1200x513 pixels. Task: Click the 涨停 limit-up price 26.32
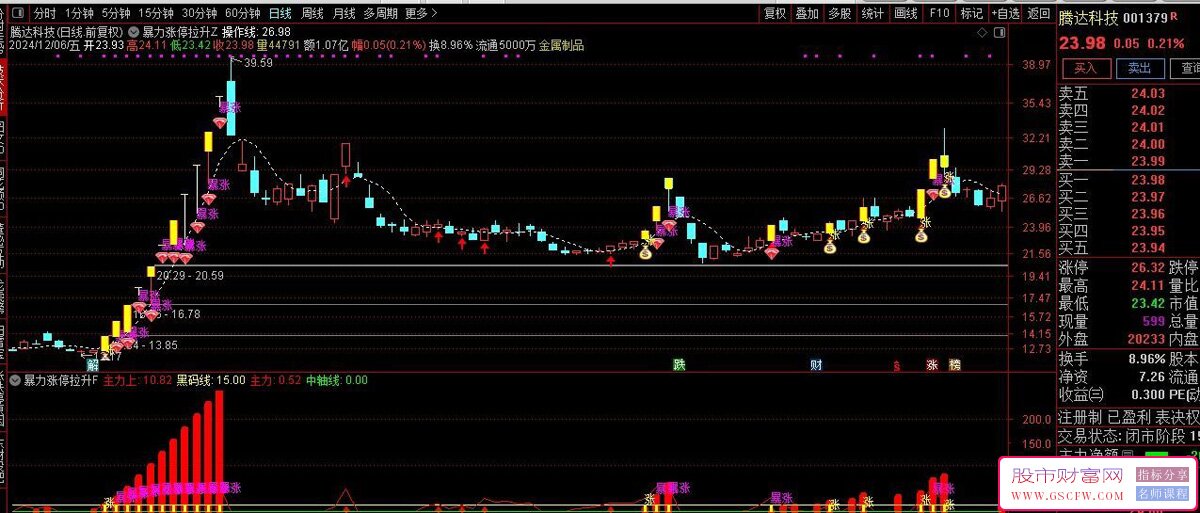pyautogui.click(x=1148, y=268)
